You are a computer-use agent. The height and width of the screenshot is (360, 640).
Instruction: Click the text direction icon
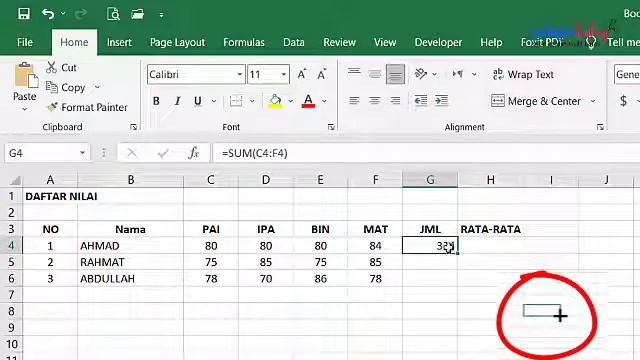[458, 74]
